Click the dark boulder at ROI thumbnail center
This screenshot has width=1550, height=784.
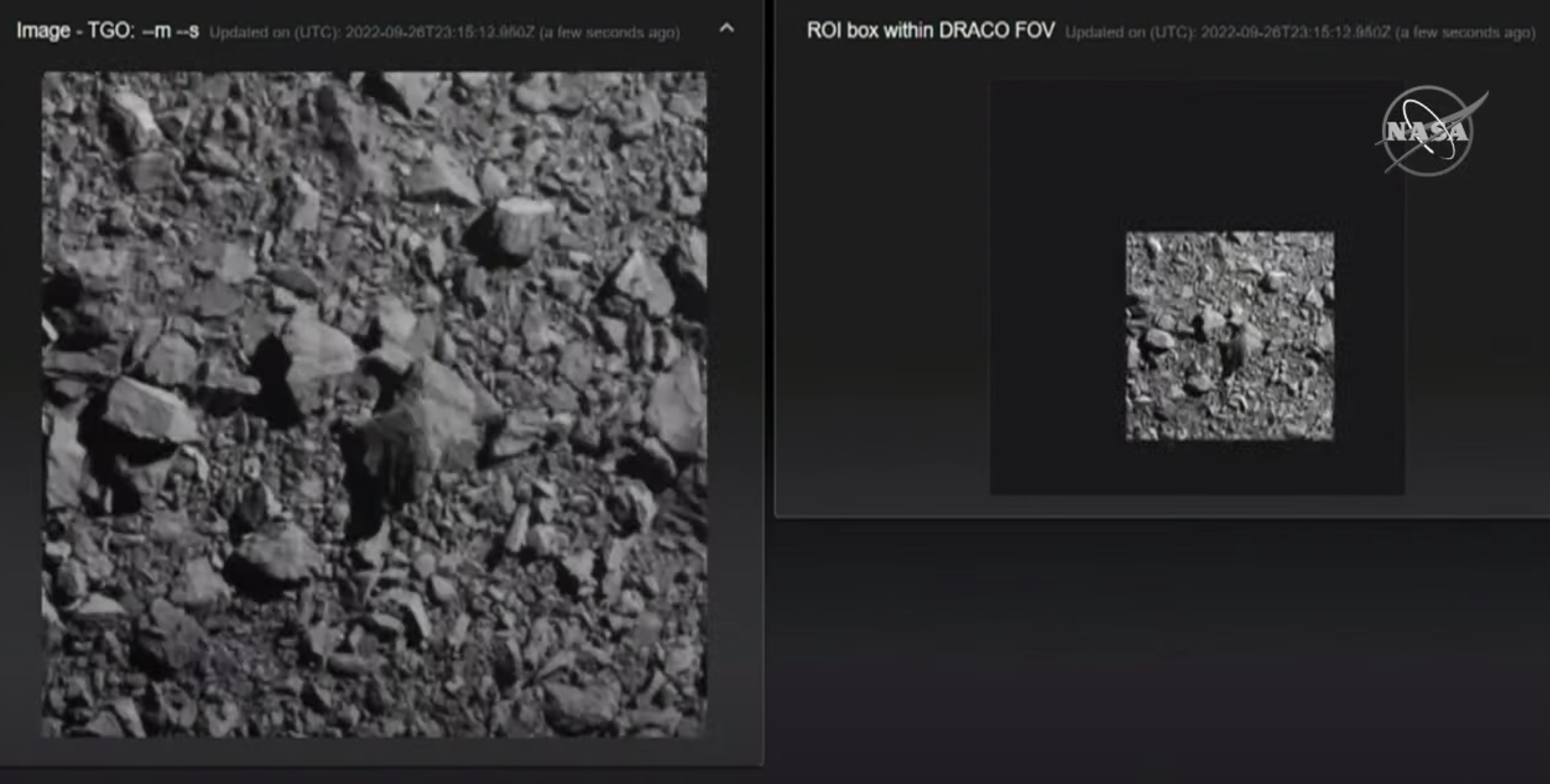[1234, 346]
